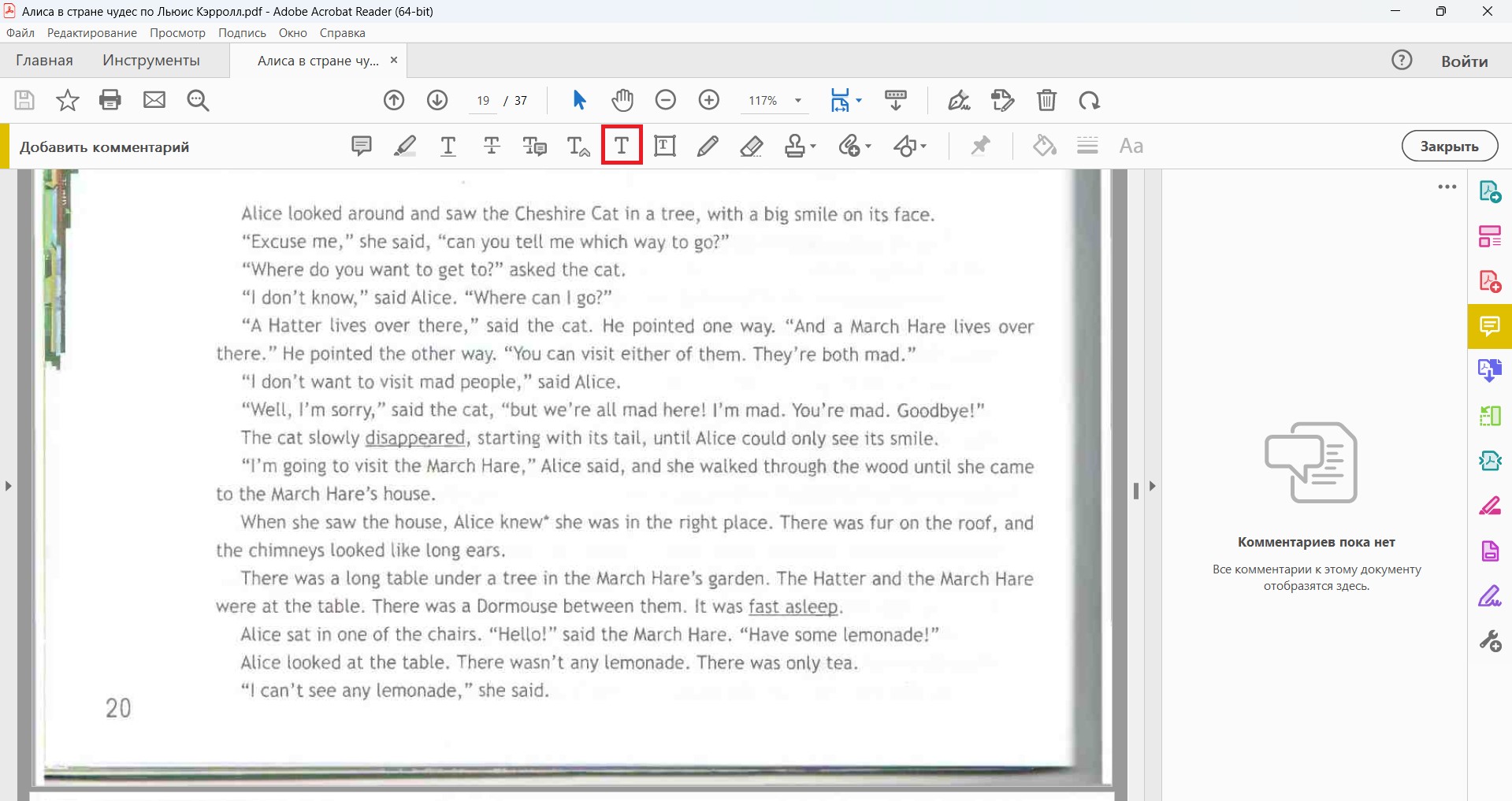
Task: Go to the next page with down arrow
Action: [437, 100]
